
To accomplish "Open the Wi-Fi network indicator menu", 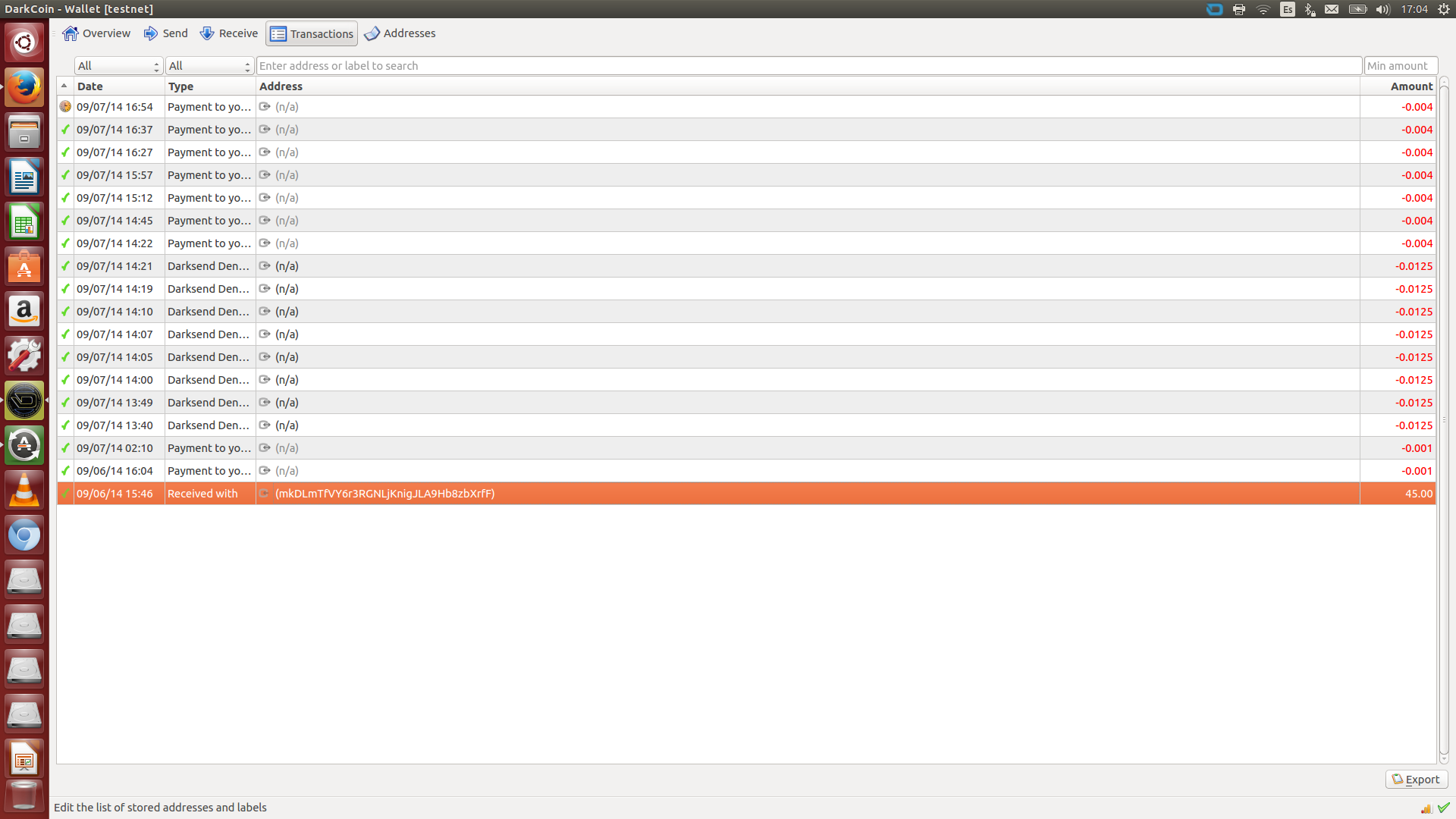I will pyautogui.click(x=1263, y=9).
